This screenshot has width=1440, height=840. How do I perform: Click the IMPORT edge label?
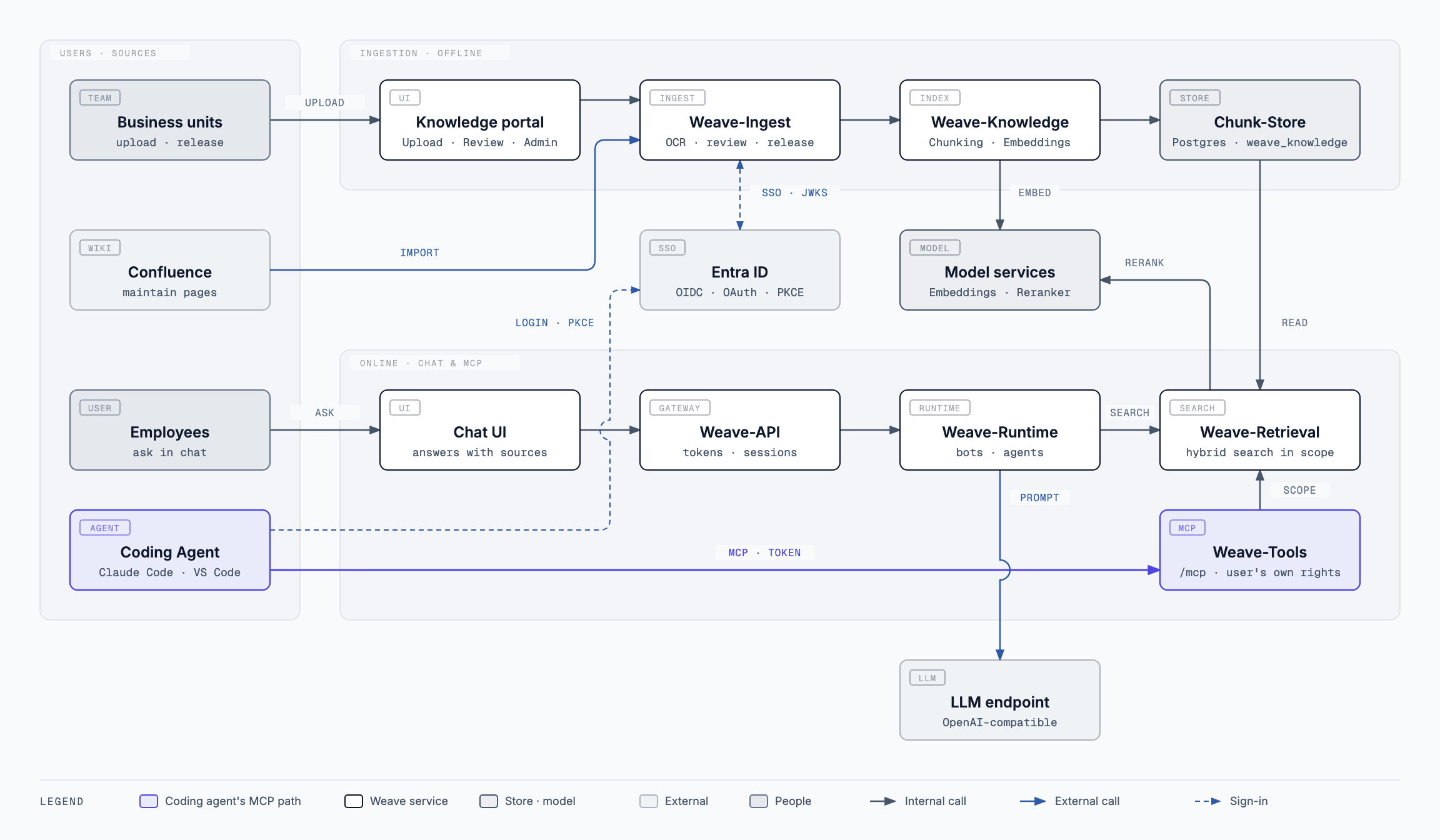coord(419,252)
